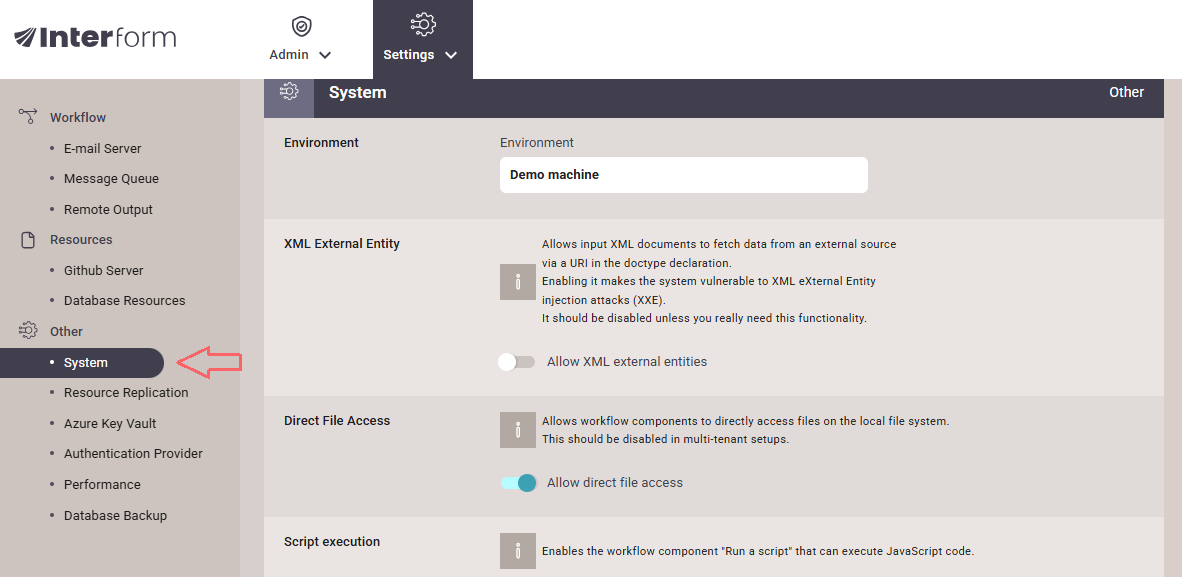Select Authentication Provider in sidebar
This screenshot has width=1182, height=577.
point(133,454)
